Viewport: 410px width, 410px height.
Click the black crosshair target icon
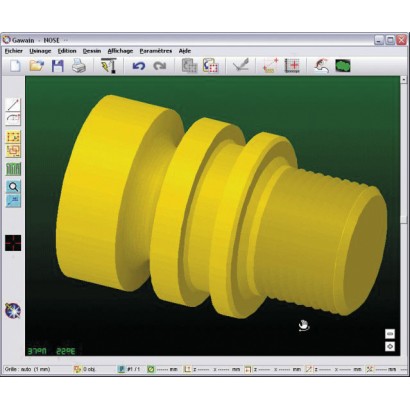tap(13, 243)
